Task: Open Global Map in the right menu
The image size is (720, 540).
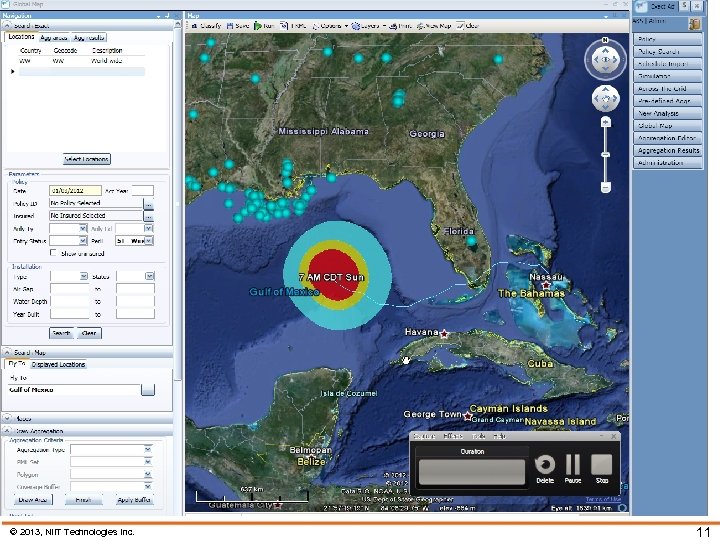Action: (668, 125)
